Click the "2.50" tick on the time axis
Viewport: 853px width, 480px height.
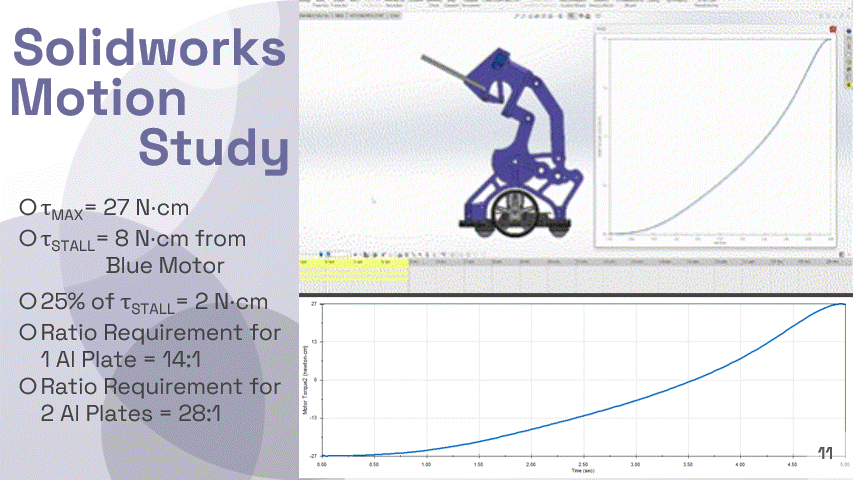tap(583, 464)
